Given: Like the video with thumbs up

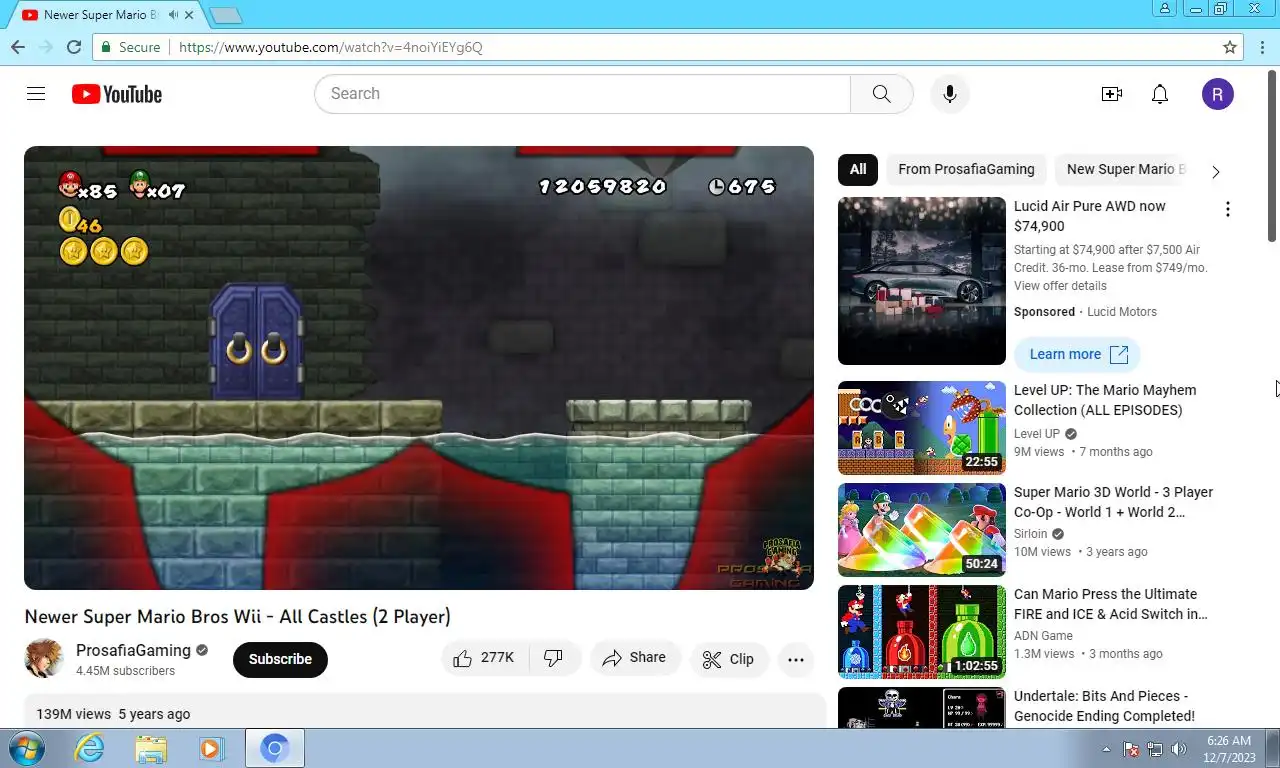Looking at the screenshot, I should pyautogui.click(x=483, y=658).
